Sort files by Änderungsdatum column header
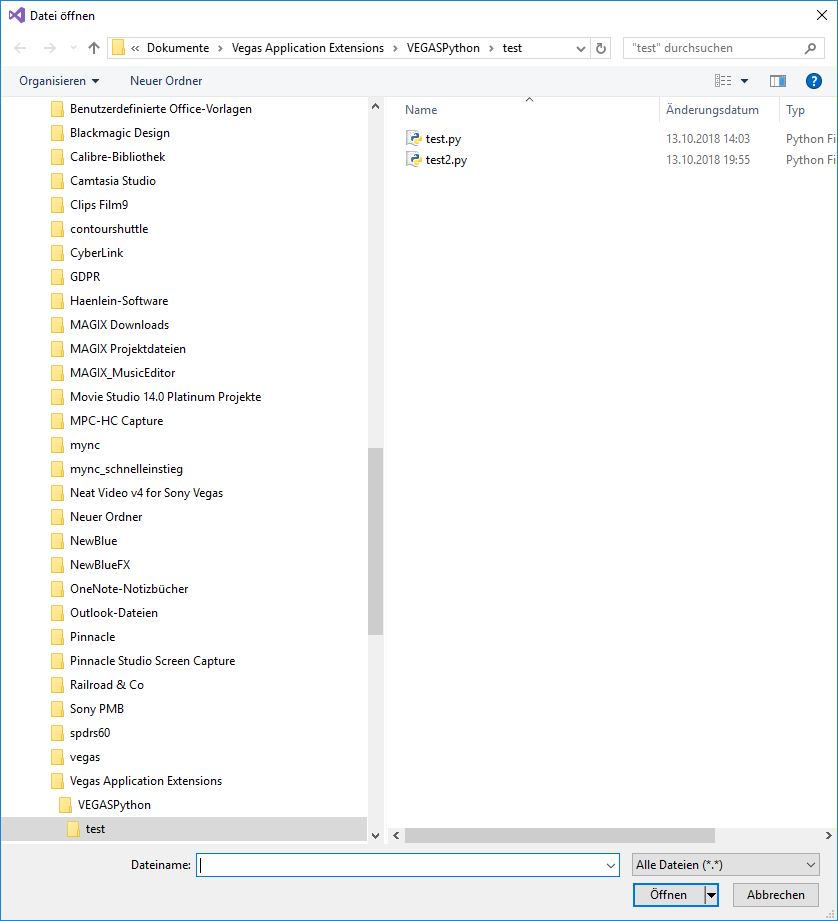The width and height of the screenshot is (838, 921). [712, 110]
